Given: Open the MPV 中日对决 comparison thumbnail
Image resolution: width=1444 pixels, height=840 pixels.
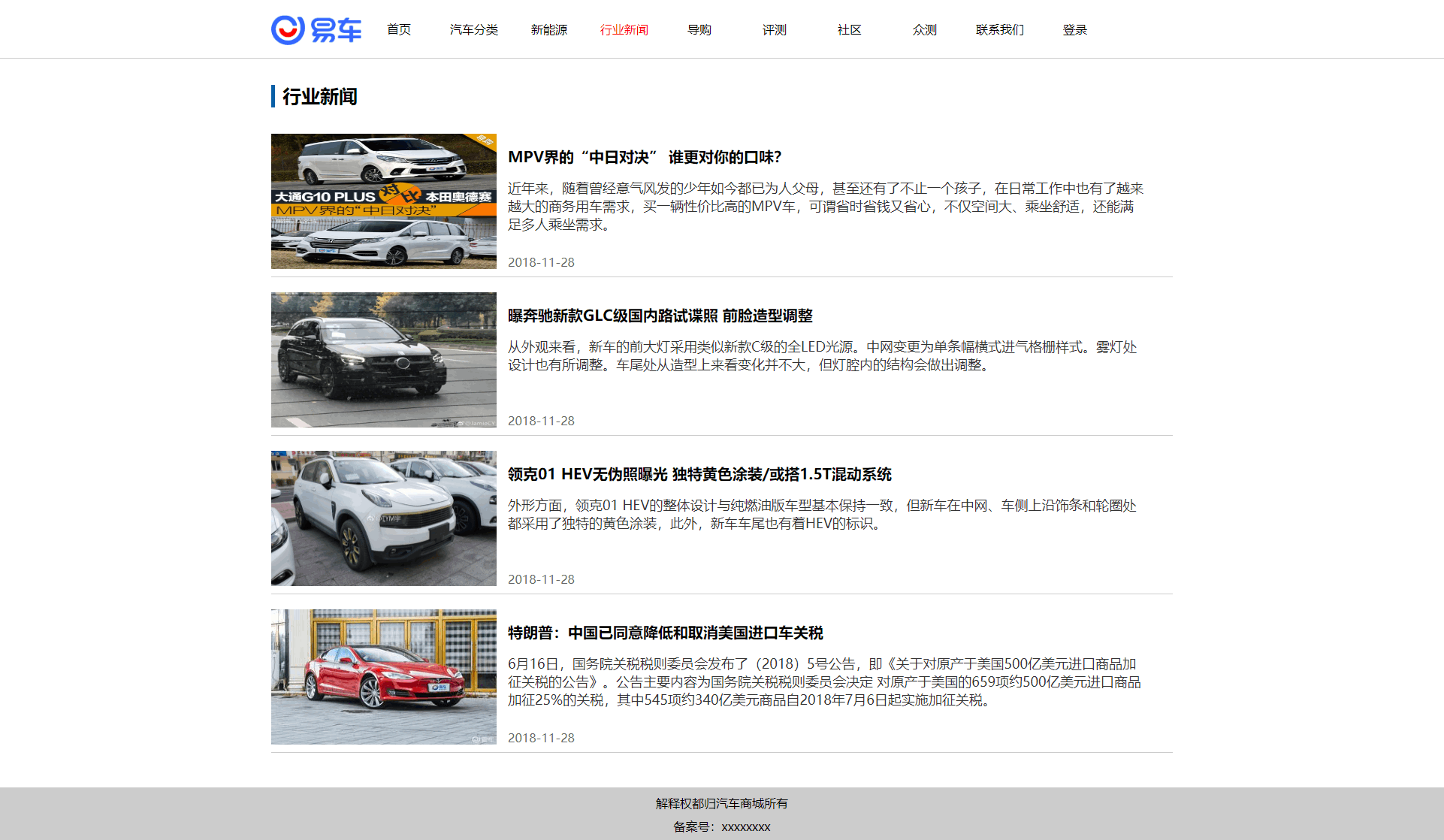Looking at the screenshot, I should 384,201.
